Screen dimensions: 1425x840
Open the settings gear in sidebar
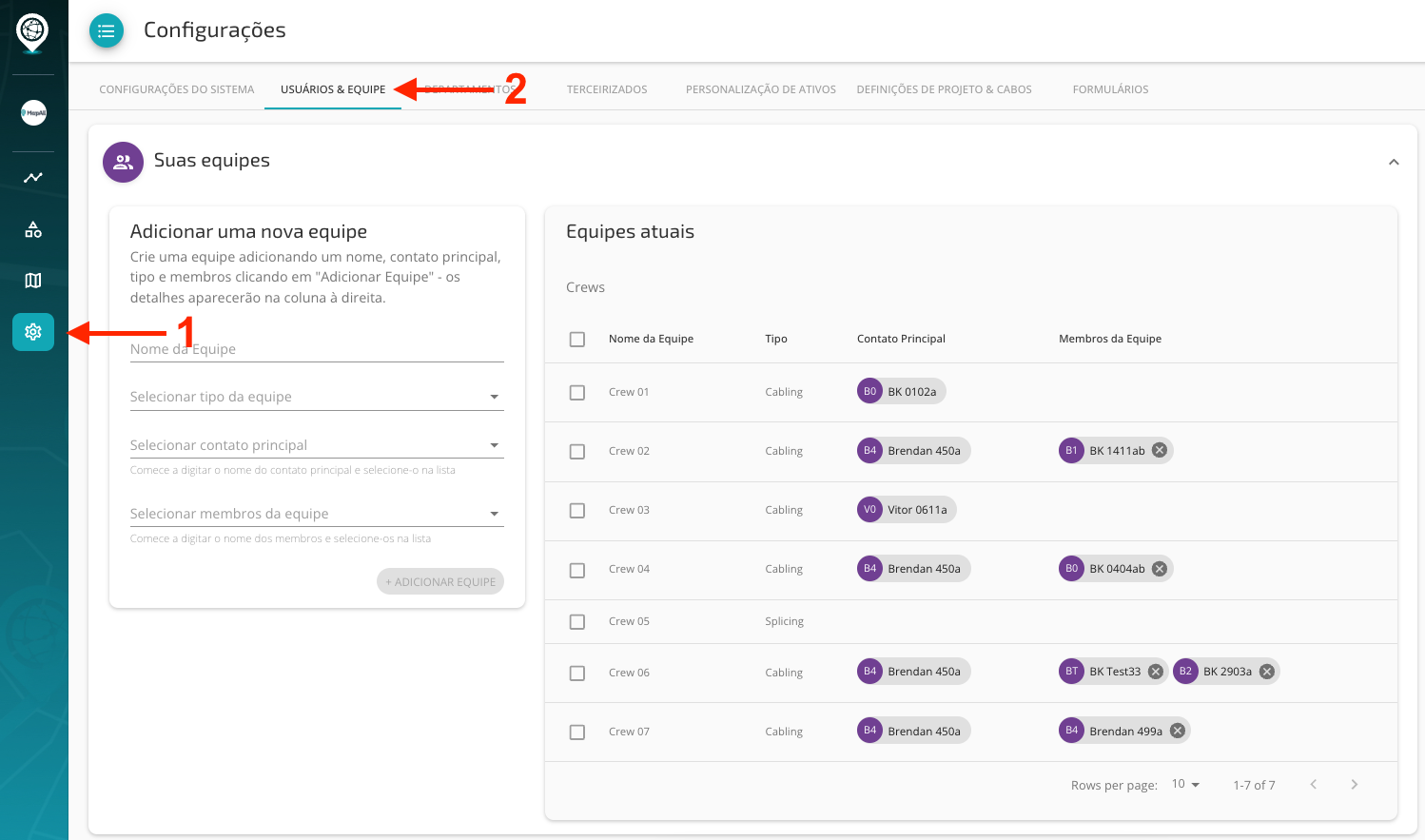point(33,332)
